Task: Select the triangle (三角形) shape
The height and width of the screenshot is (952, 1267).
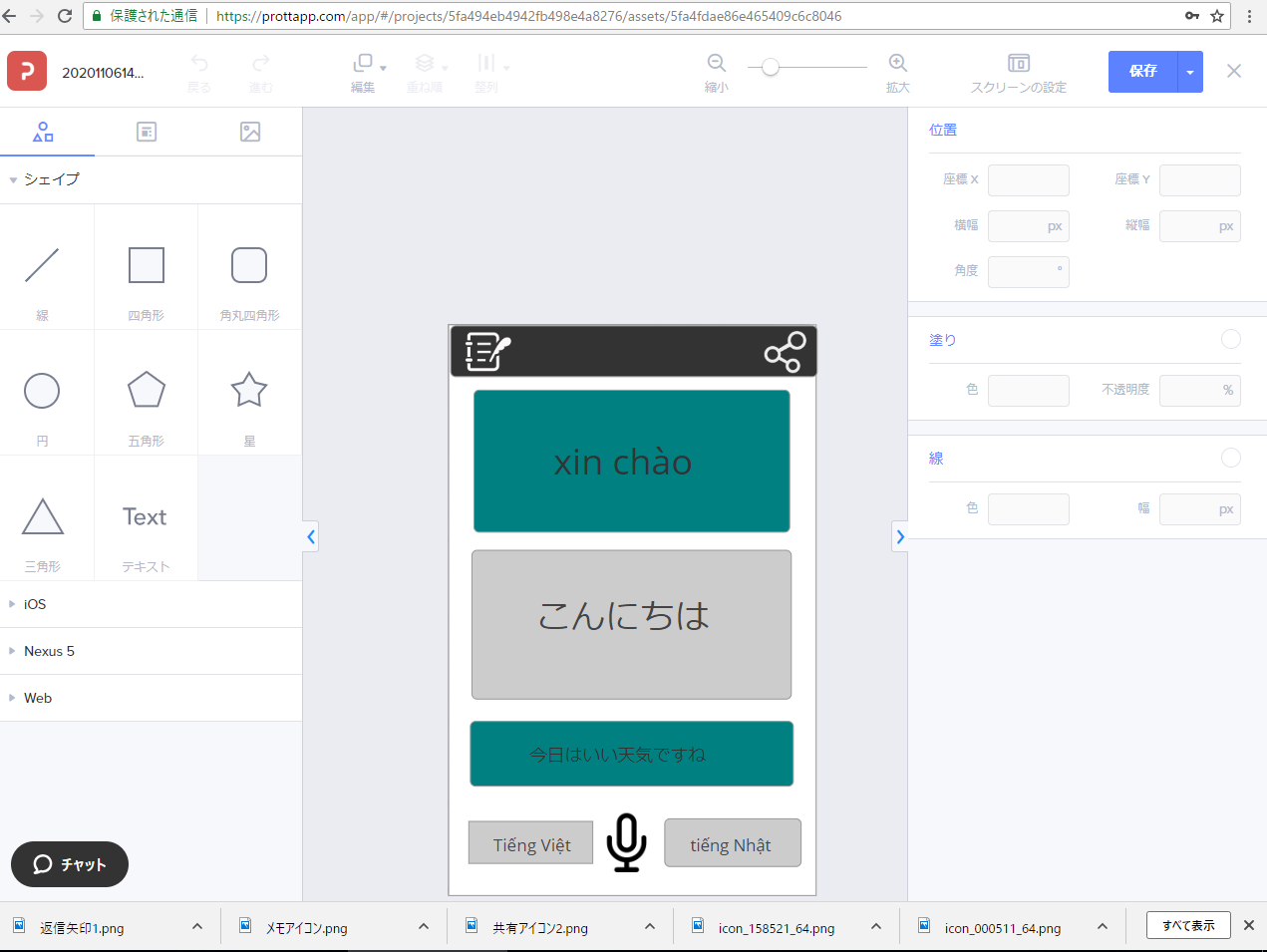Action: click(x=43, y=516)
